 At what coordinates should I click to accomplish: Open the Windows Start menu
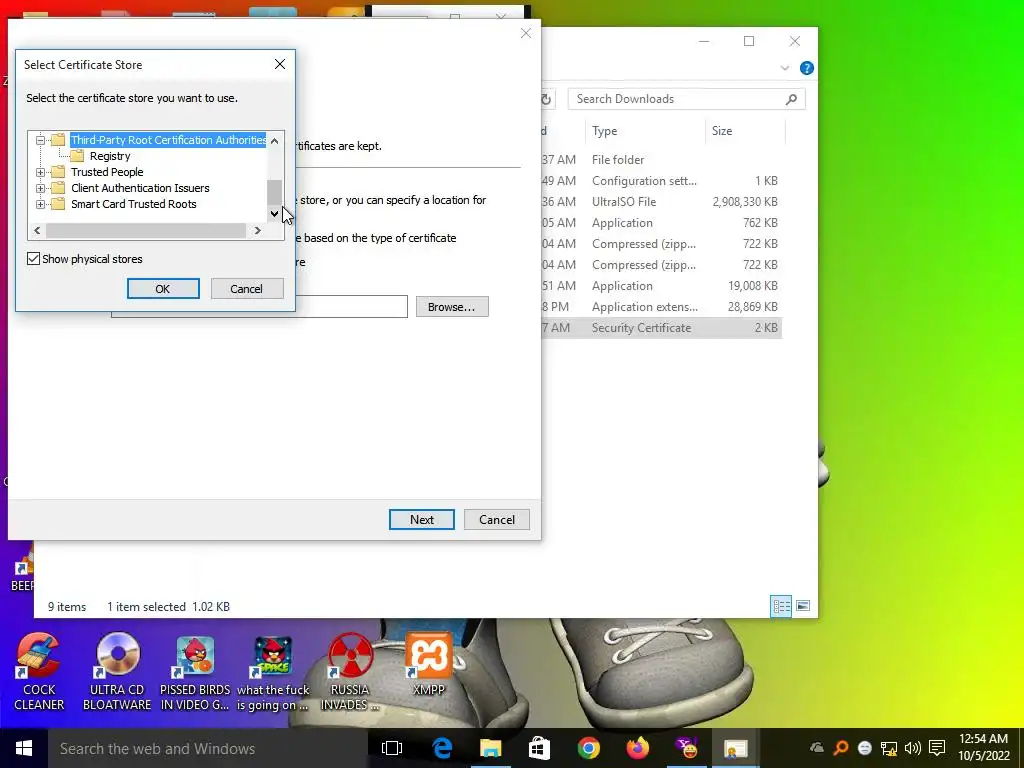tap(24, 748)
